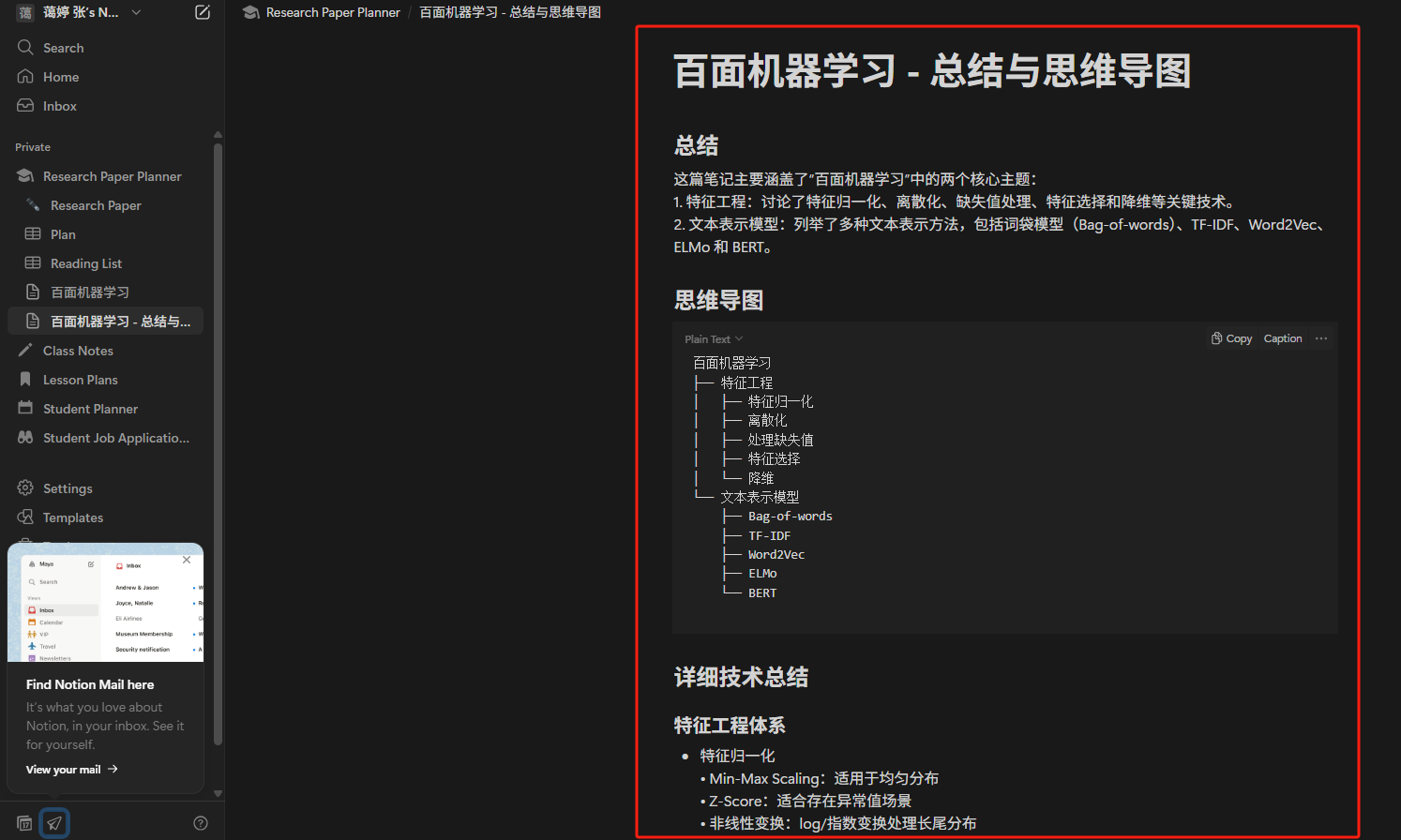Copy the code block contents
Screen dimensions: 1401x840
(1231, 338)
